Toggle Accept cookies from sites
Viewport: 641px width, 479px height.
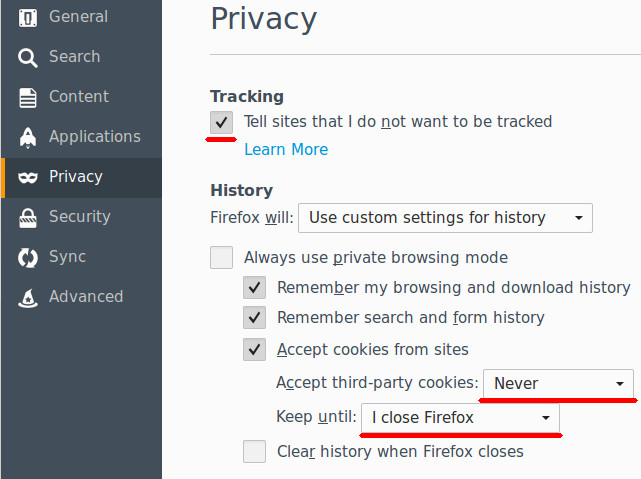tap(254, 349)
